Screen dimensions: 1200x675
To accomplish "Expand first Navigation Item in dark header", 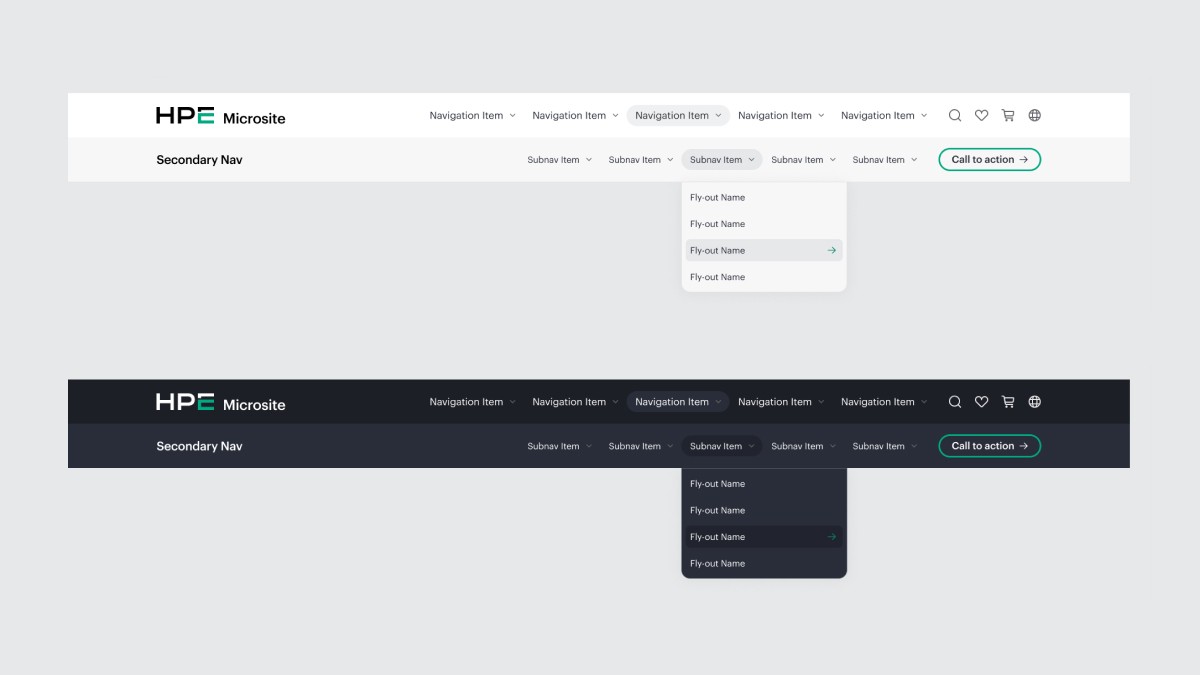I will [473, 402].
